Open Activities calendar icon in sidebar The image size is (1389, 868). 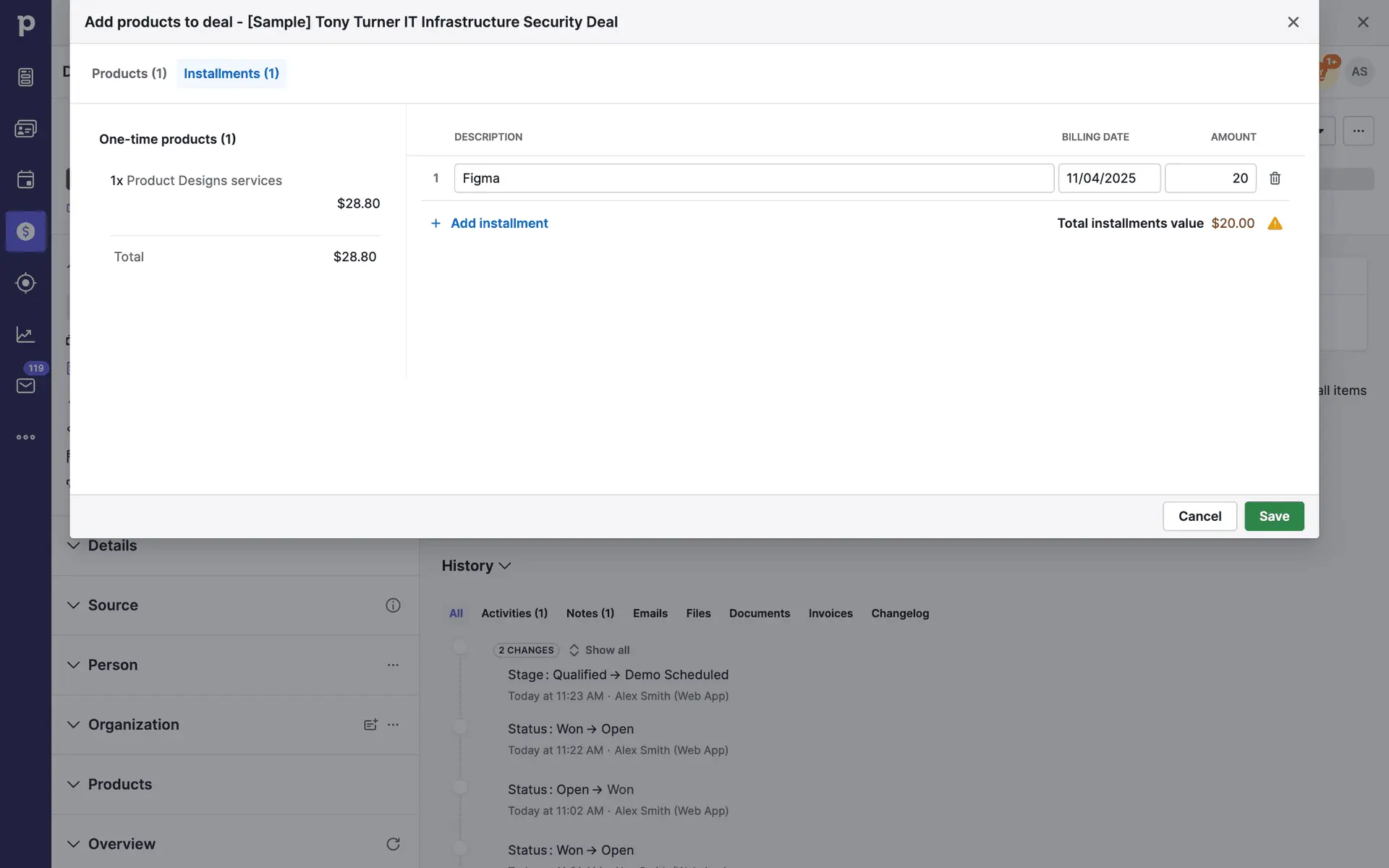click(x=25, y=179)
